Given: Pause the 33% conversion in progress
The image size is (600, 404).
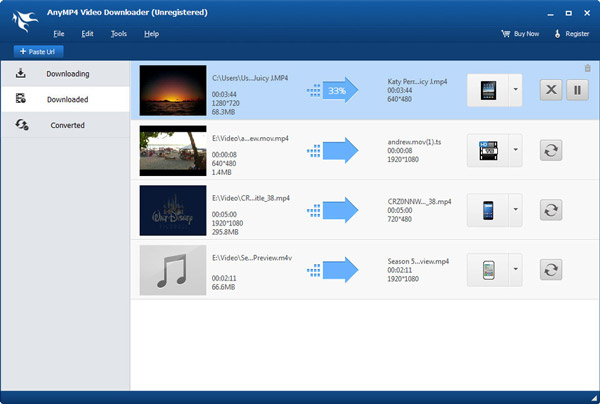Looking at the screenshot, I should pos(577,90).
